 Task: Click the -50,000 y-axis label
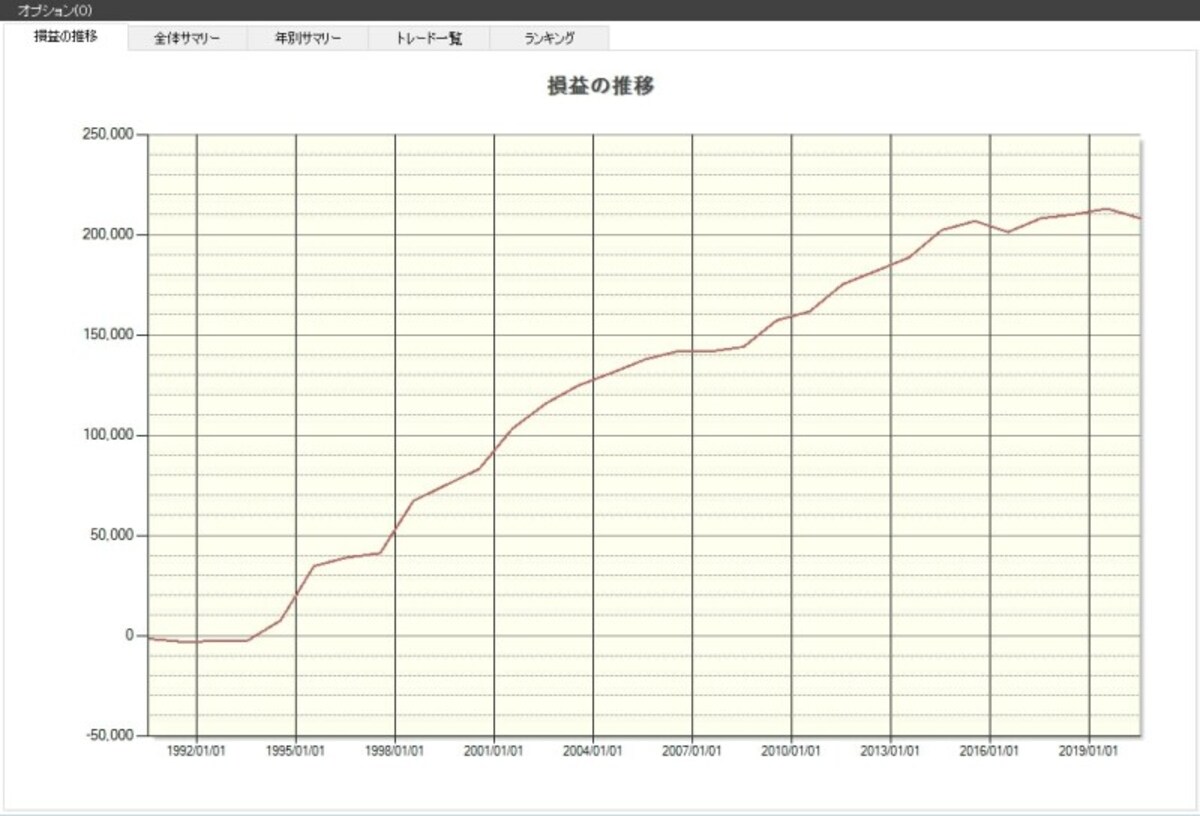click(x=108, y=735)
